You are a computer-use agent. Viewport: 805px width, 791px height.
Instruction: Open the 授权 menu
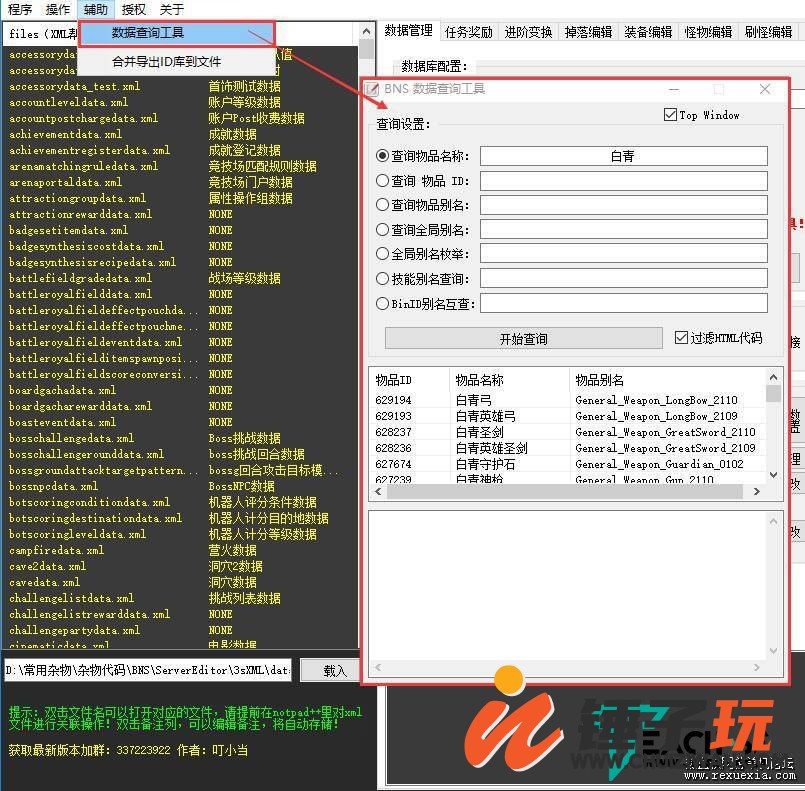pos(133,9)
